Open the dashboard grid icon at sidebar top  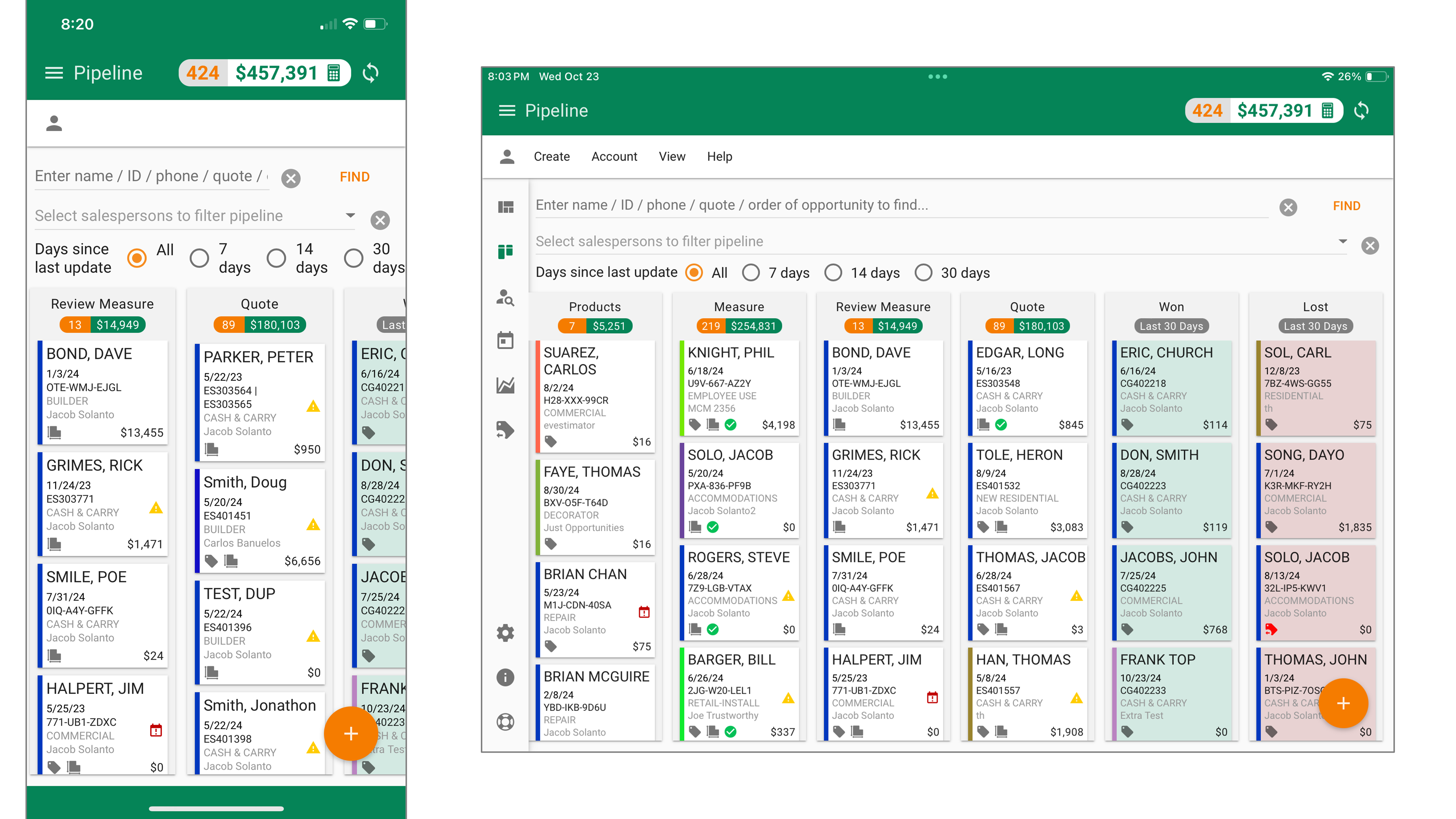[506, 207]
